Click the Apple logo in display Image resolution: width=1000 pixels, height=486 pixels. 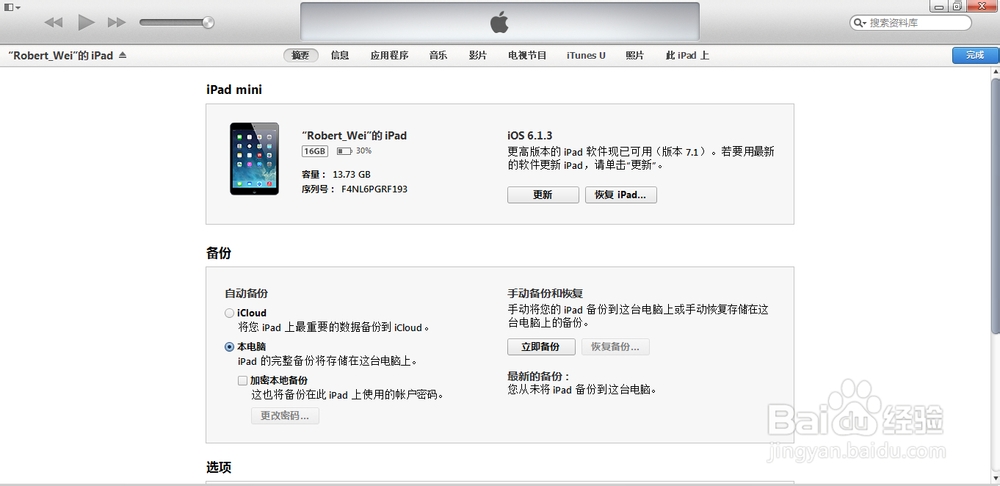pos(499,22)
